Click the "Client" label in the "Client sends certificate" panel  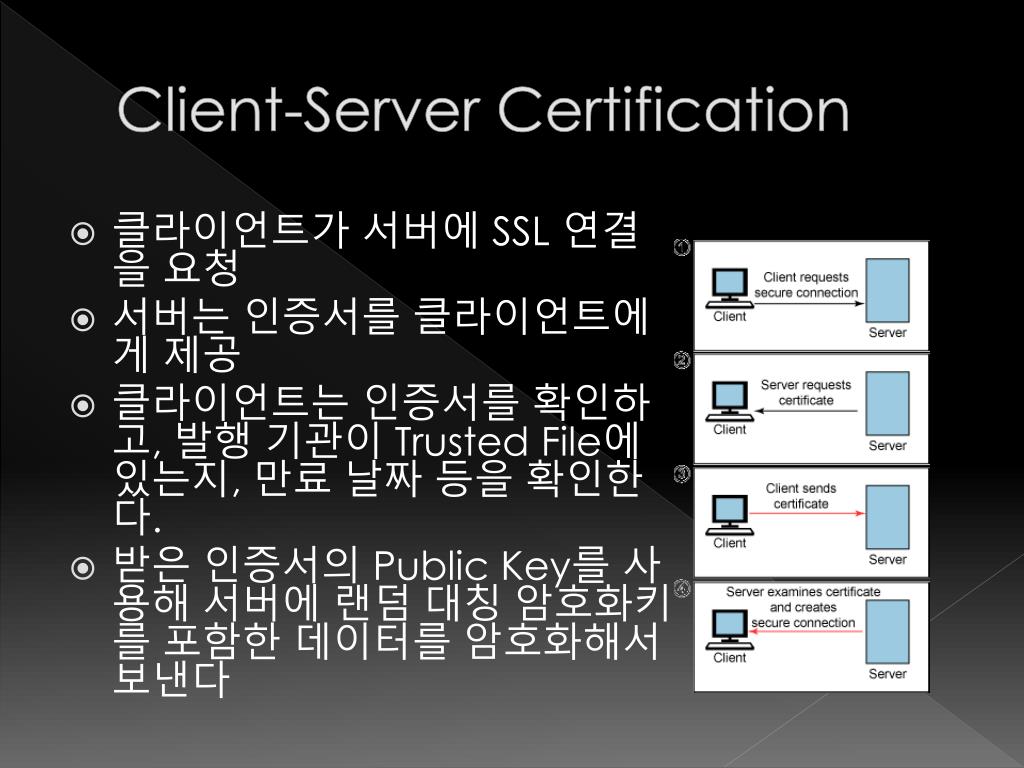coord(729,543)
